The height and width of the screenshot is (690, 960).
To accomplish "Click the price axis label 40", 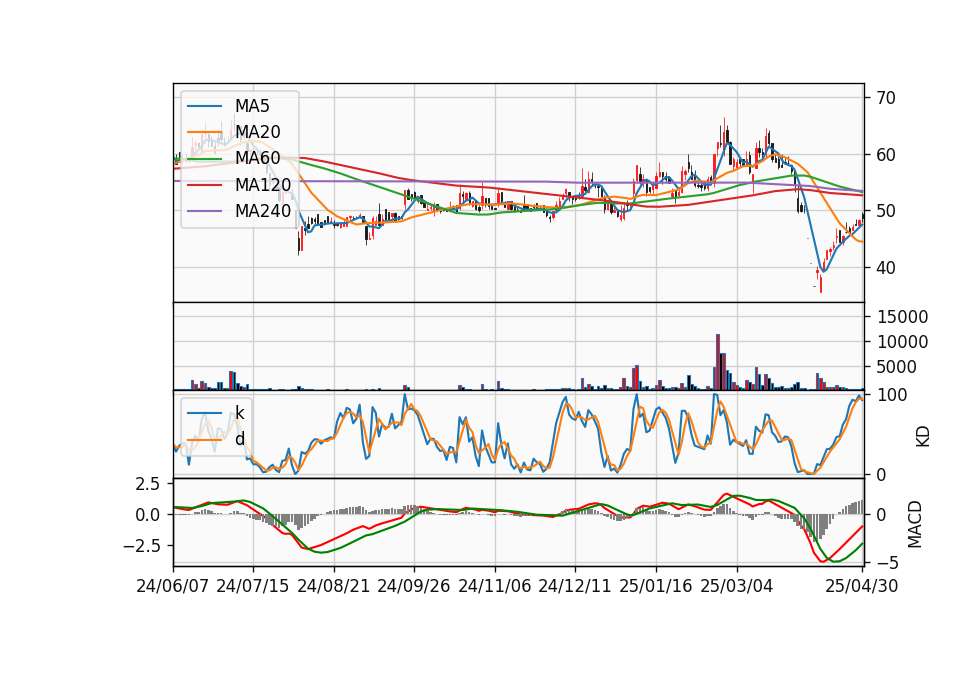I will [x=886, y=268].
